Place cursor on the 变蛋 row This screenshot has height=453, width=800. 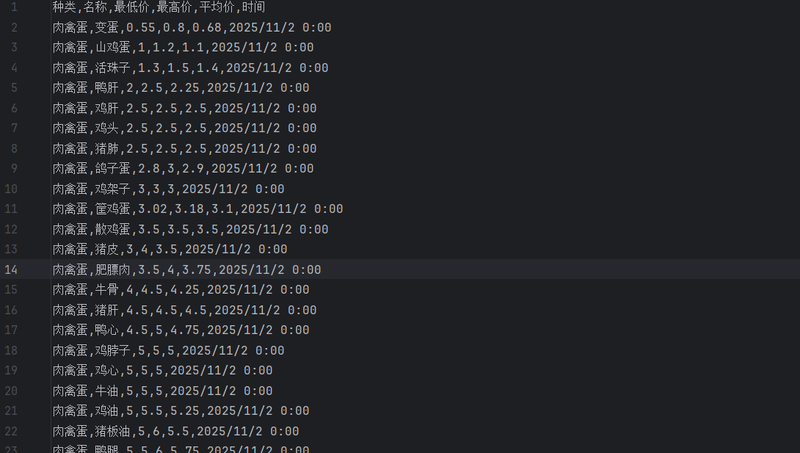(190, 27)
